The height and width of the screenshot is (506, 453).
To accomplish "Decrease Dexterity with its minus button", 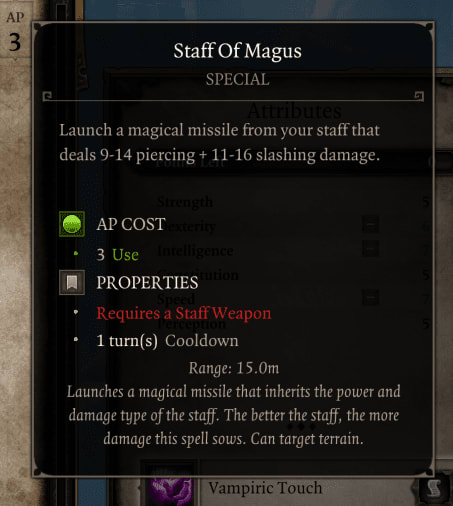I will click(370, 224).
